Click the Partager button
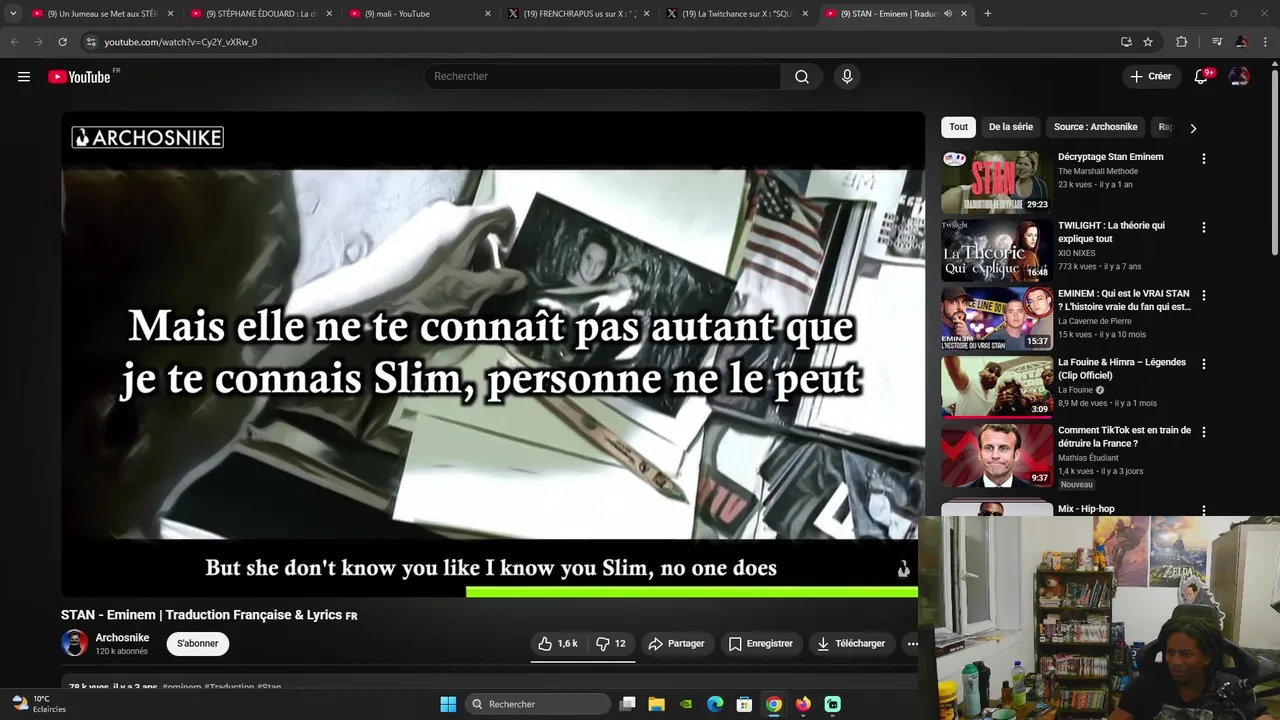The width and height of the screenshot is (1280, 720). point(676,643)
